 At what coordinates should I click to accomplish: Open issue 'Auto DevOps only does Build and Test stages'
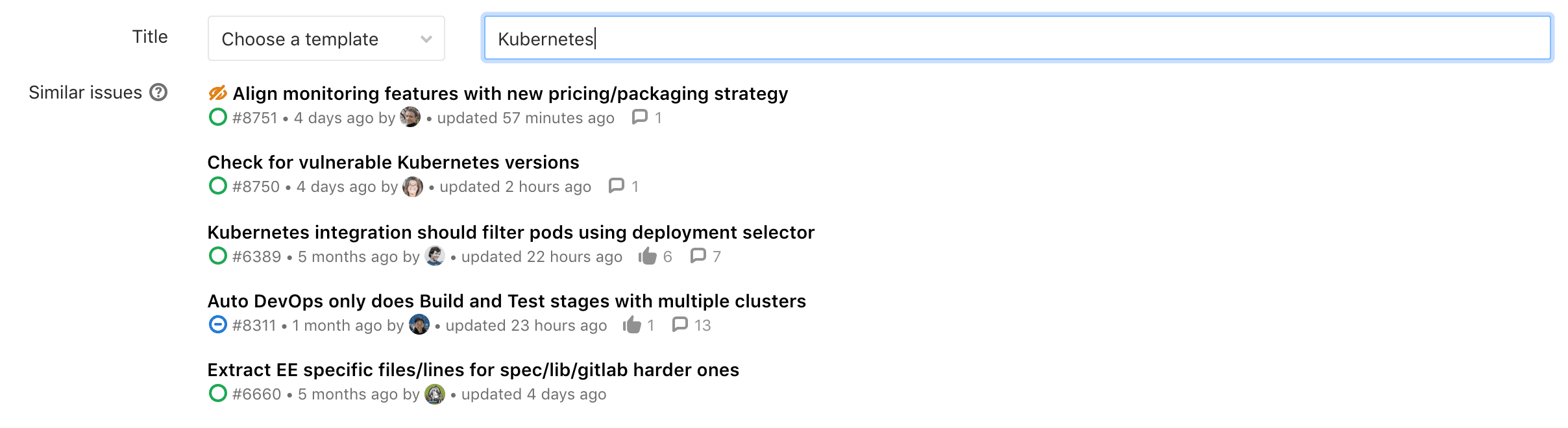click(506, 300)
